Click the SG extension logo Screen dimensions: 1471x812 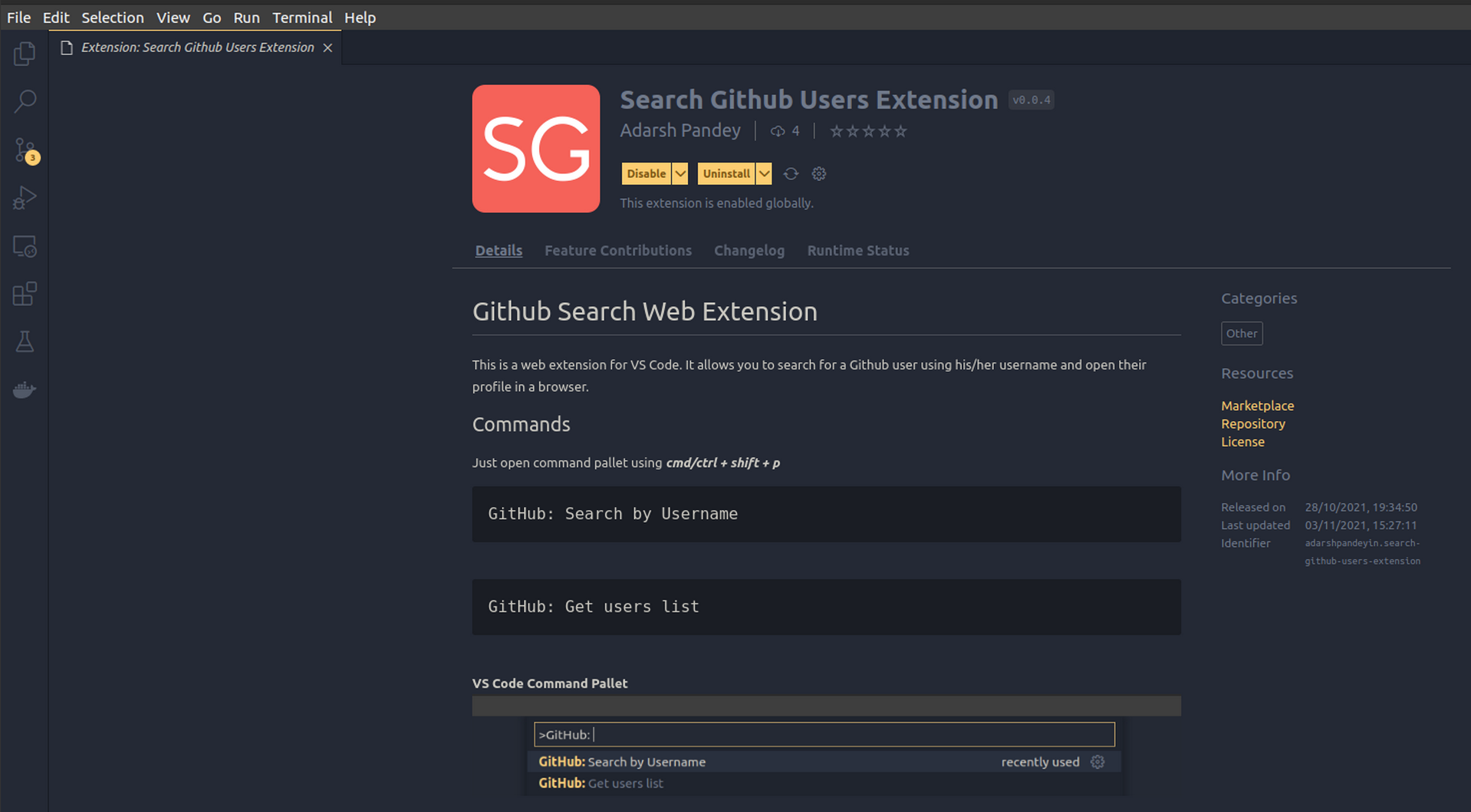pos(536,149)
